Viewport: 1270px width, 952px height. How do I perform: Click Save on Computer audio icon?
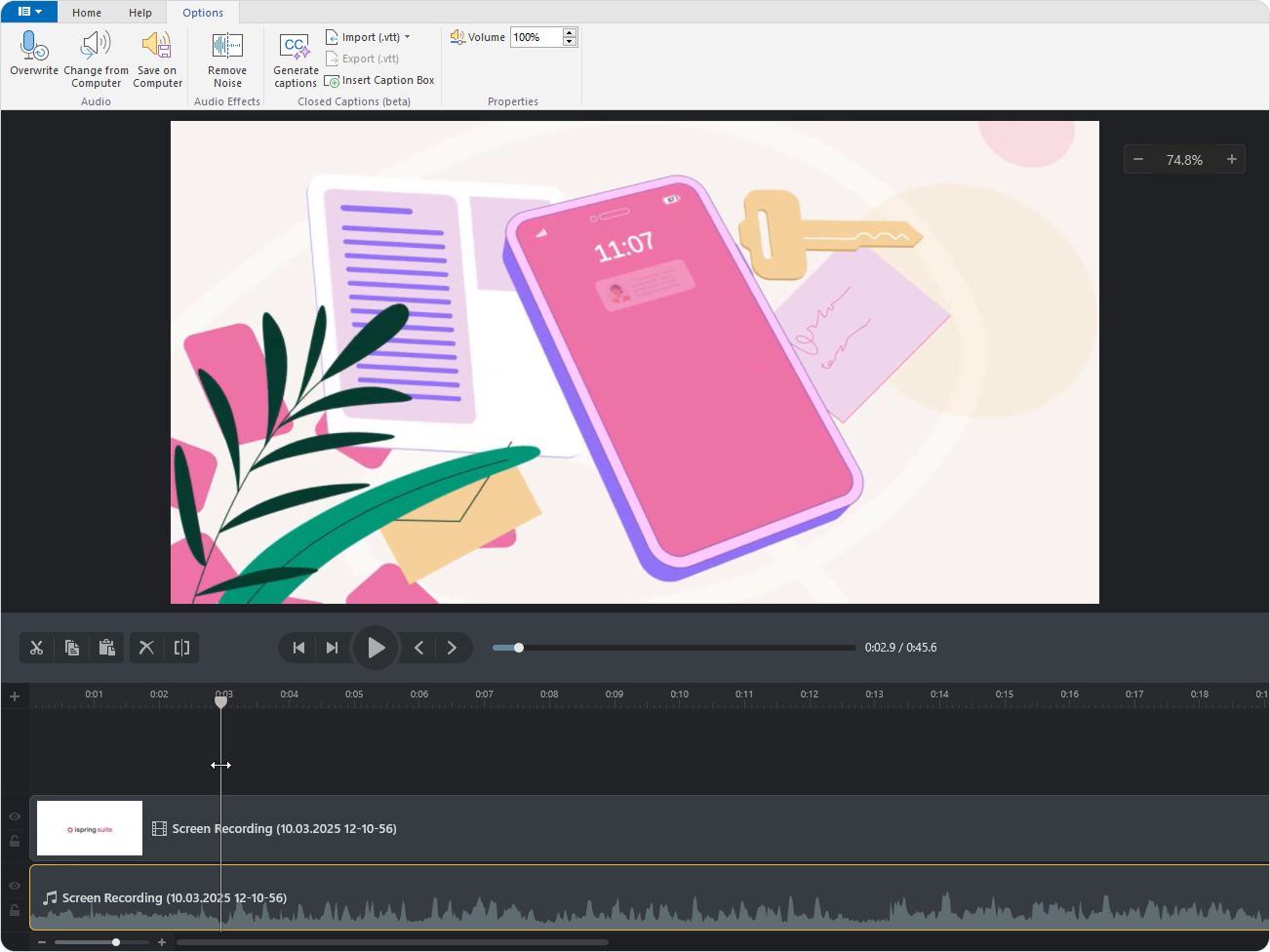pyautogui.click(x=157, y=47)
